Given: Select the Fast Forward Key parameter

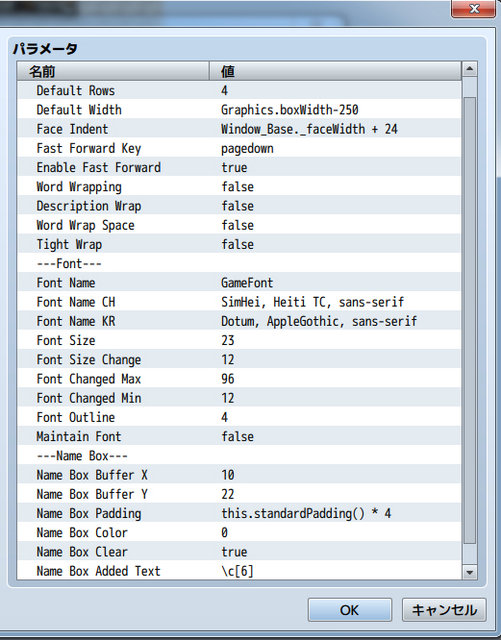Looking at the screenshot, I should [239, 148].
